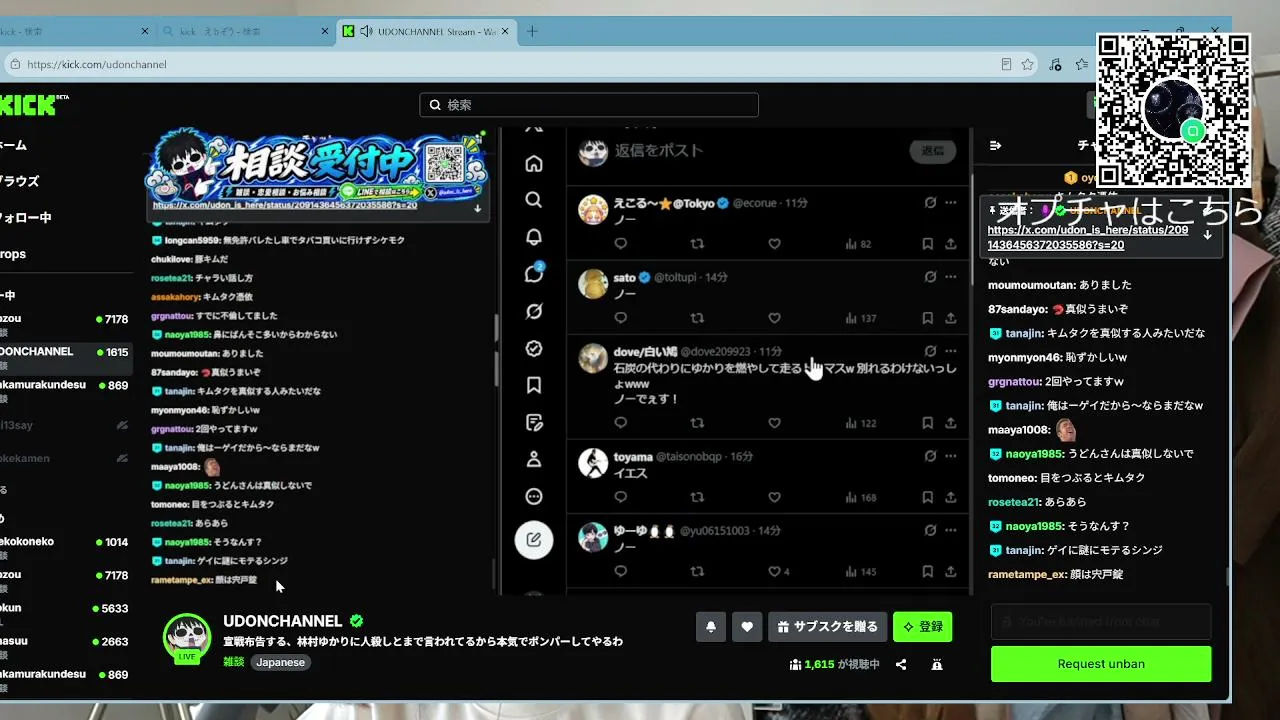Click the reply icon on the えこる tweet
This screenshot has height=720, width=1280.
620,244
